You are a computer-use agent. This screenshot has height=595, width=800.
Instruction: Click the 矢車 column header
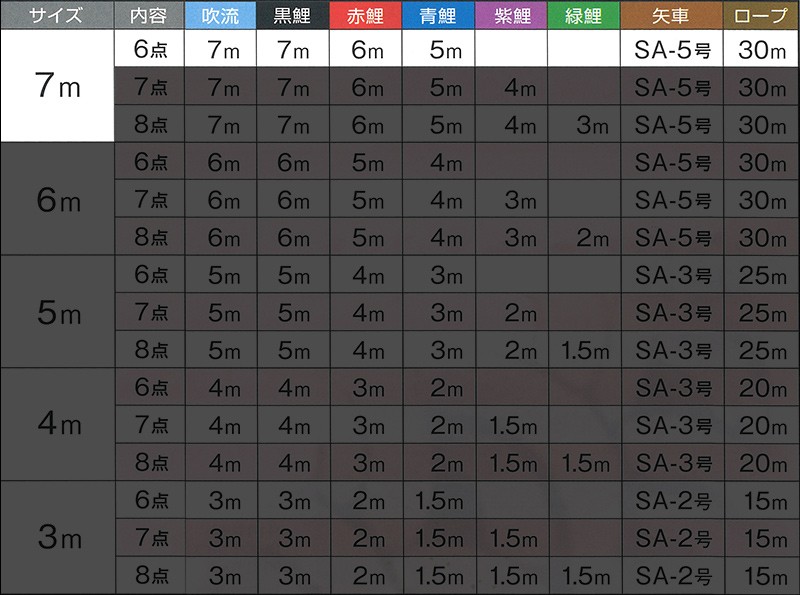coord(673,15)
